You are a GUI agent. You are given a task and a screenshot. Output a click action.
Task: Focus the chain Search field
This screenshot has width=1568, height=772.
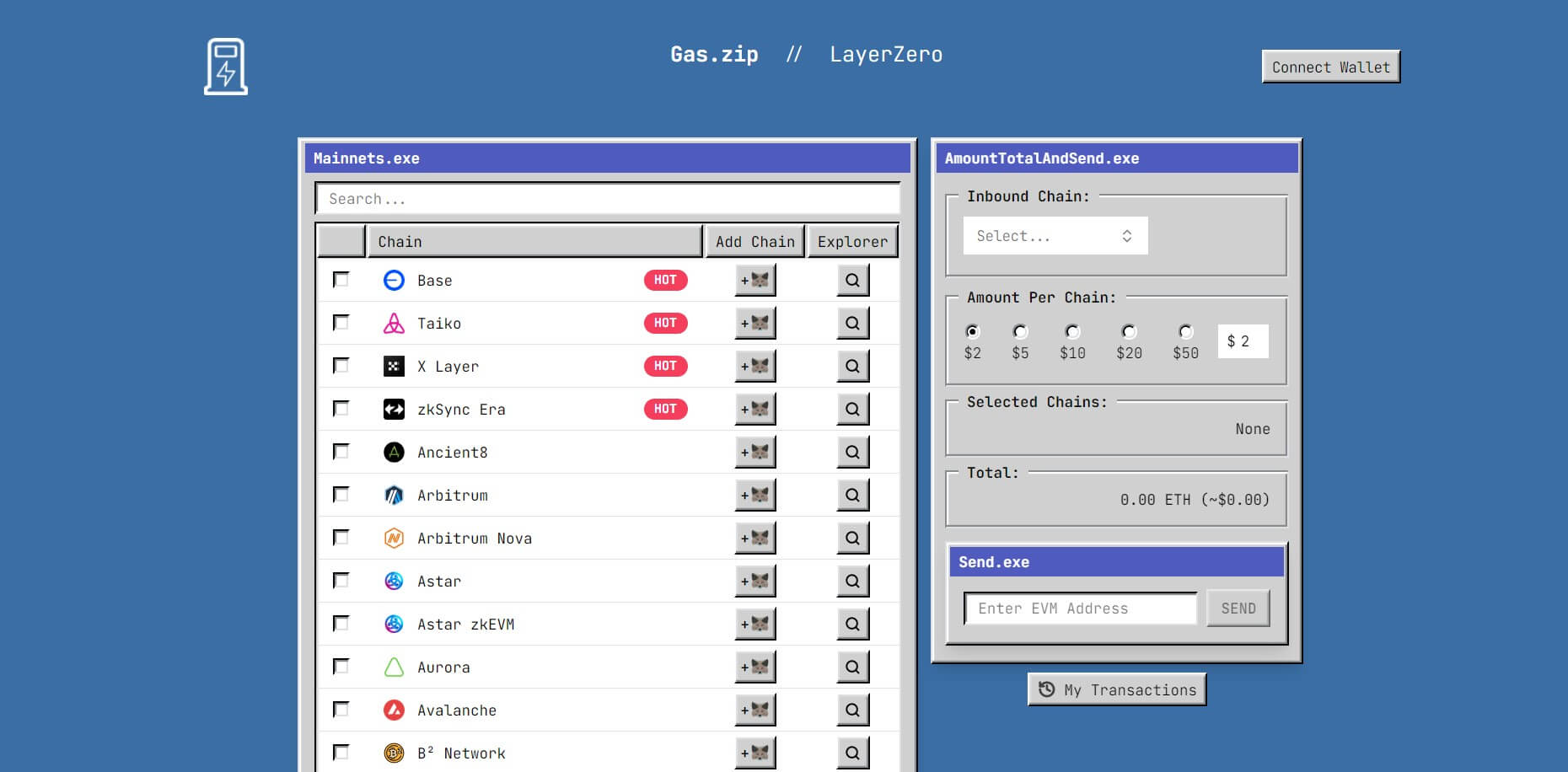click(608, 199)
